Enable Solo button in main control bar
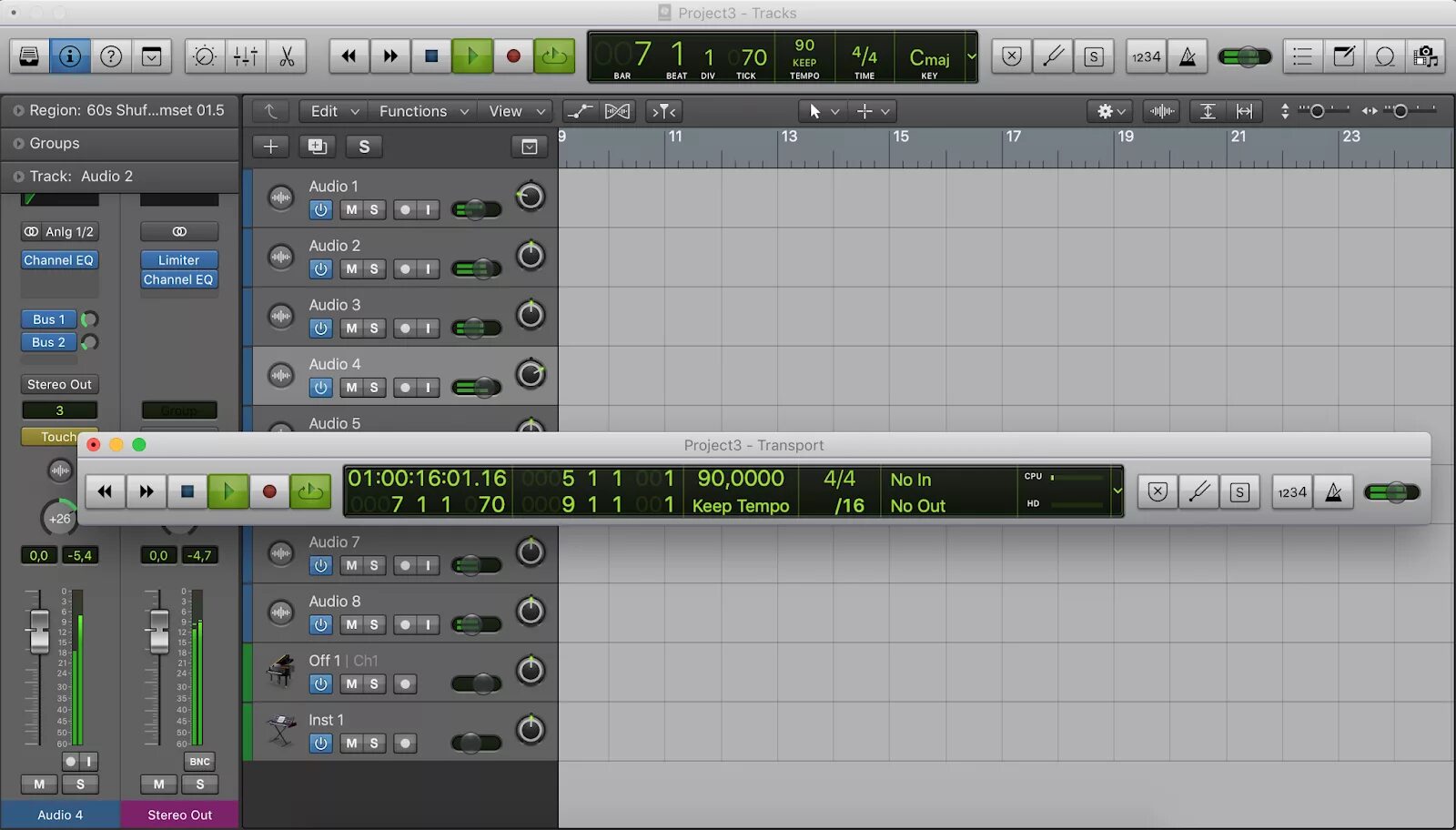The width and height of the screenshot is (1456, 830). [x=1094, y=56]
